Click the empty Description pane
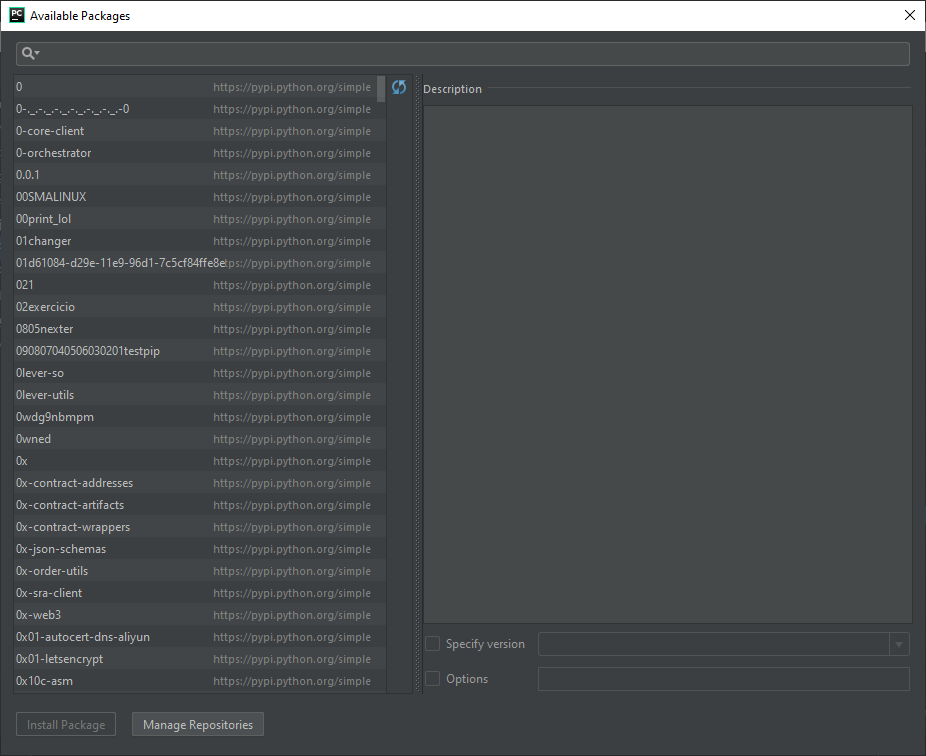The height and width of the screenshot is (756, 926). pos(668,364)
